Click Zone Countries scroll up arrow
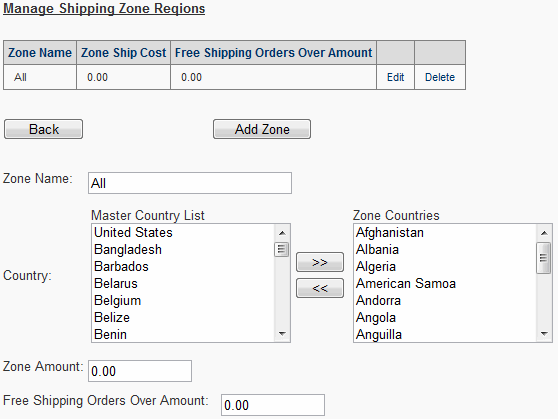Screen dimensions: 558x419 [544, 233]
